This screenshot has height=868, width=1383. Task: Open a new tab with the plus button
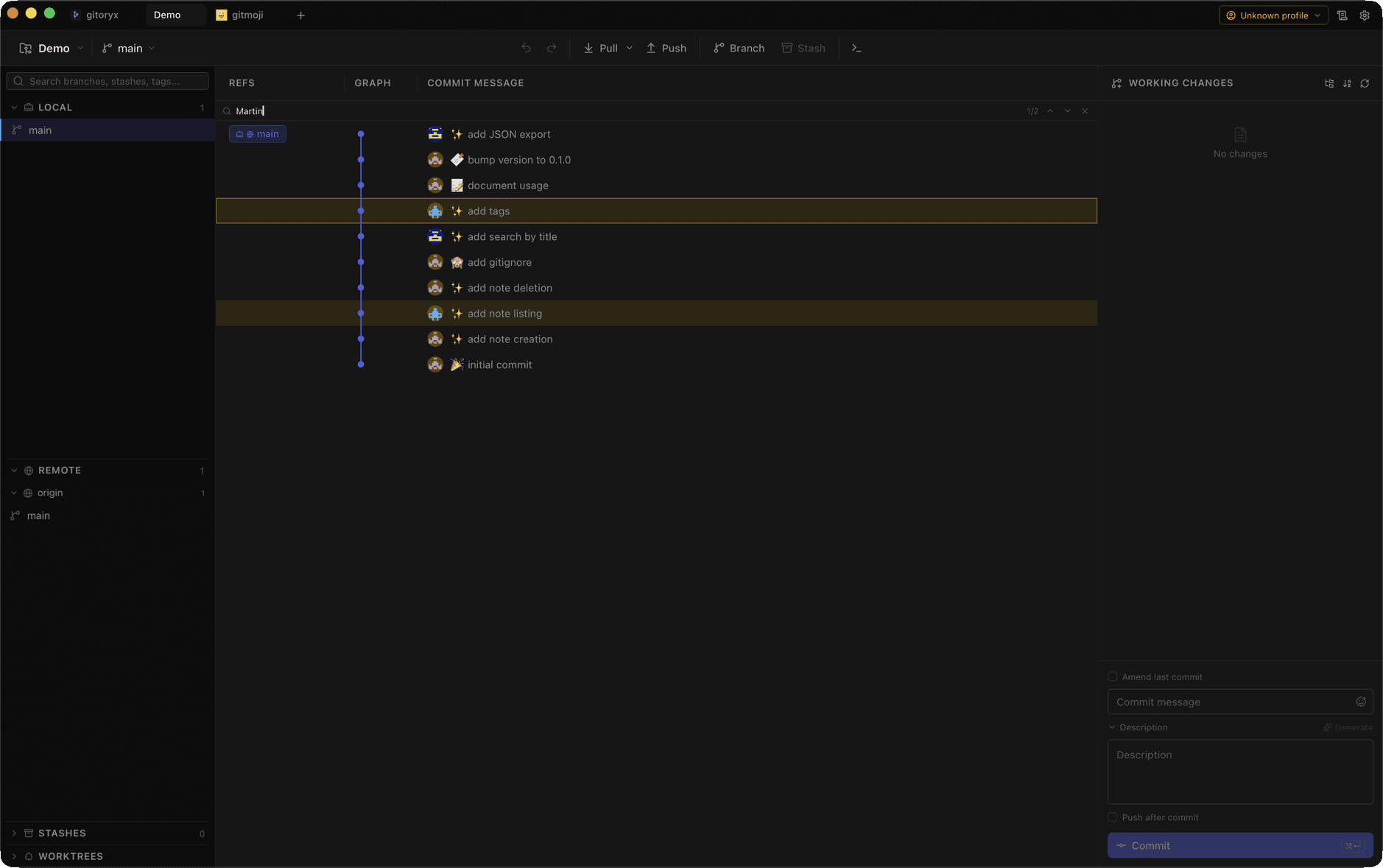[x=300, y=15]
